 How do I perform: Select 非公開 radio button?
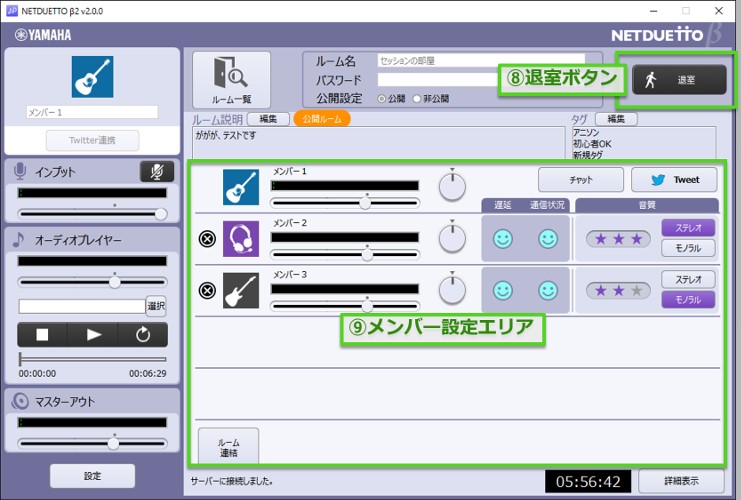point(416,99)
